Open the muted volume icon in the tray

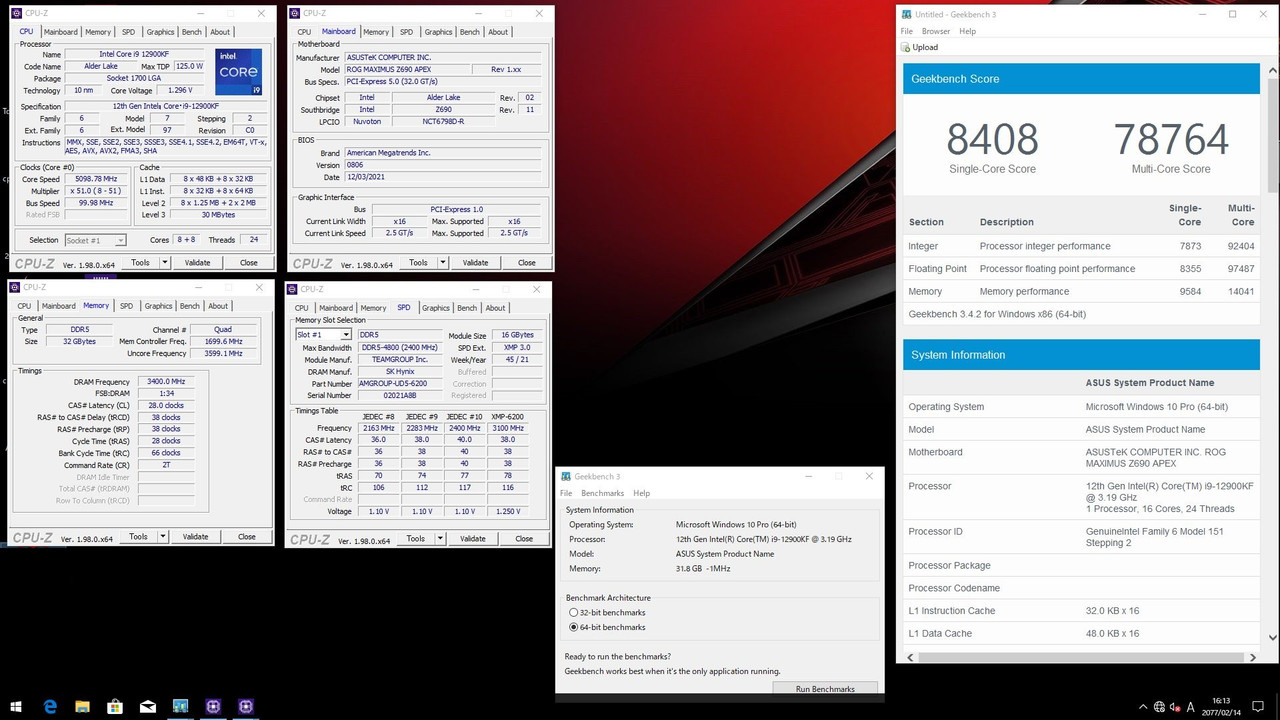(1175, 707)
